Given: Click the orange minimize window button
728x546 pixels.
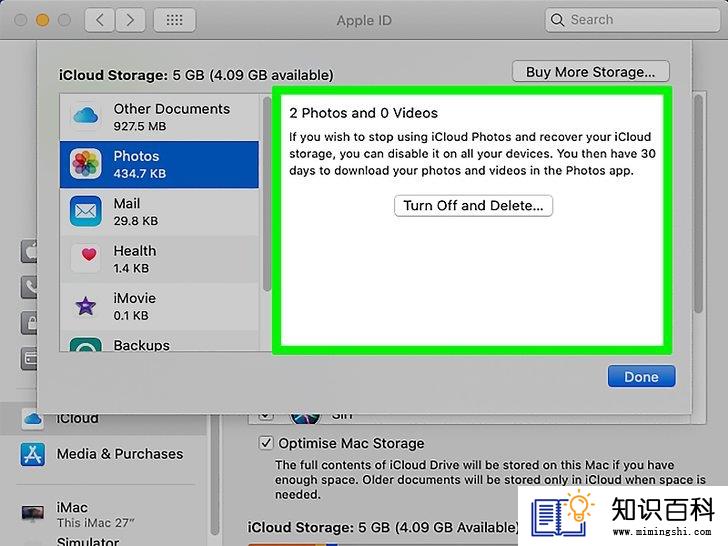Looking at the screenshot, I should click(42, 20).
